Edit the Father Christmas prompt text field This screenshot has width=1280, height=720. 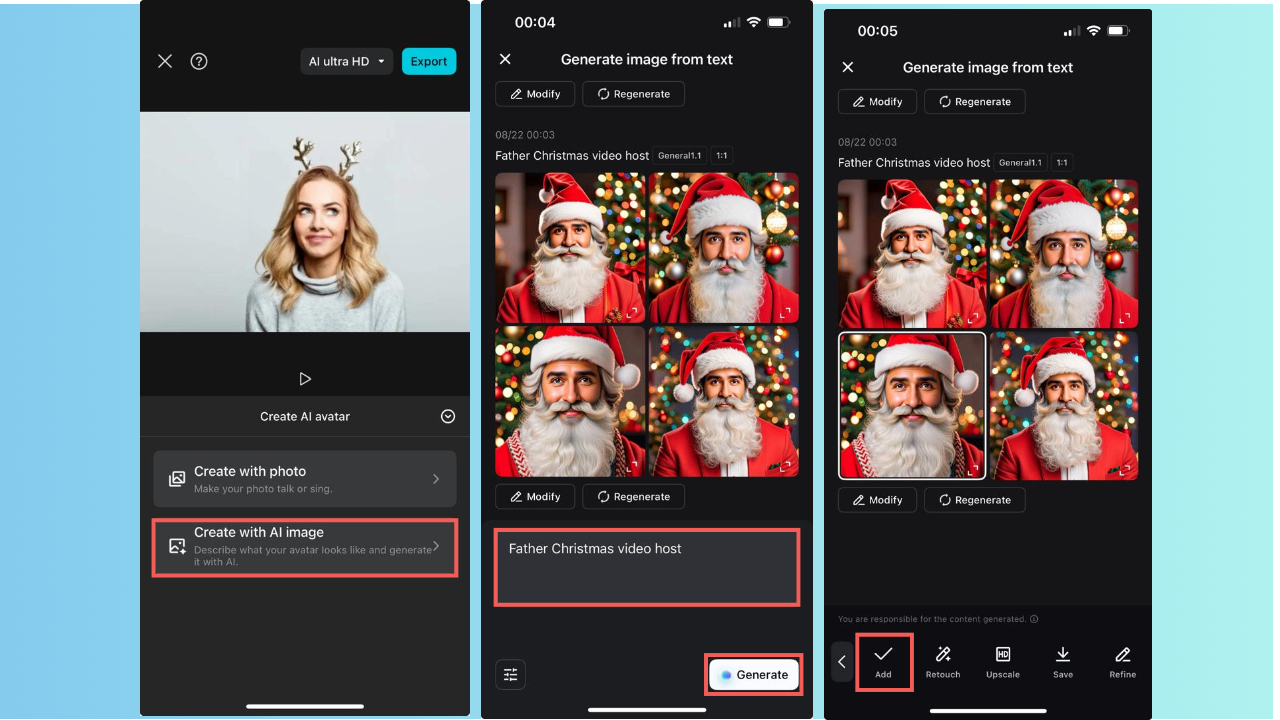(646, 566)
